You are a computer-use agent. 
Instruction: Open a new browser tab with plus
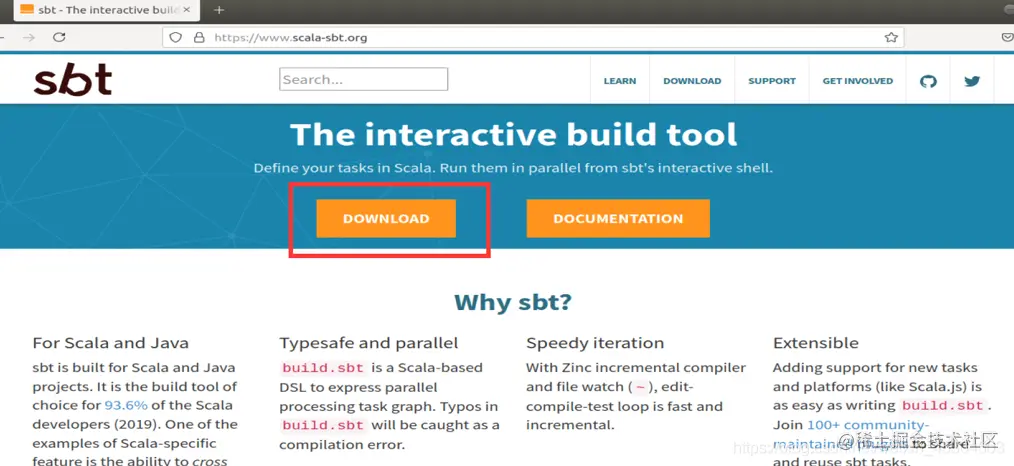tap(219, 10)
